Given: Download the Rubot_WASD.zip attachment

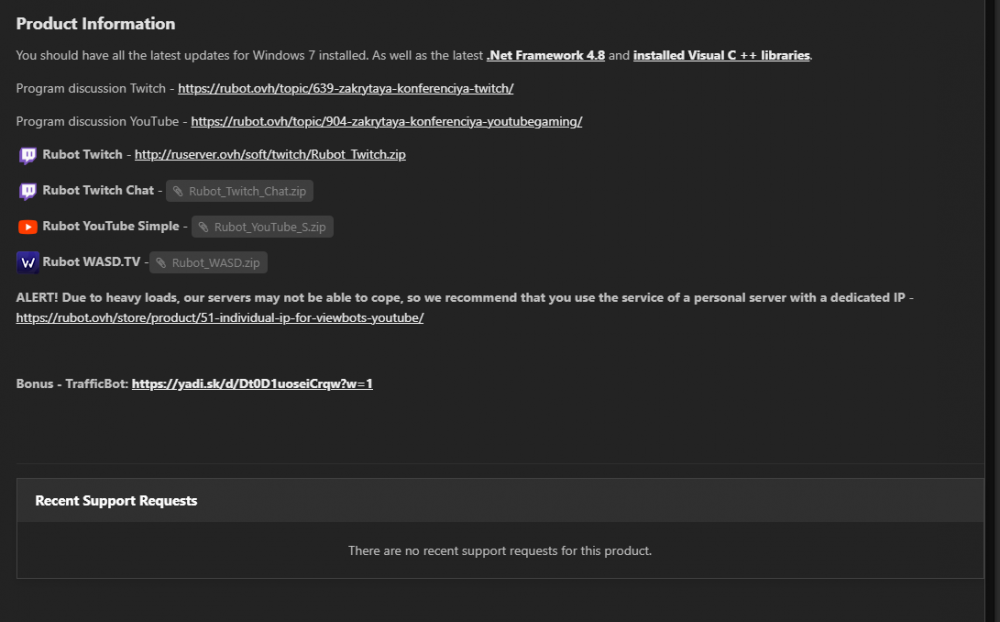Looking at the screenshot, I should point(215,263).
